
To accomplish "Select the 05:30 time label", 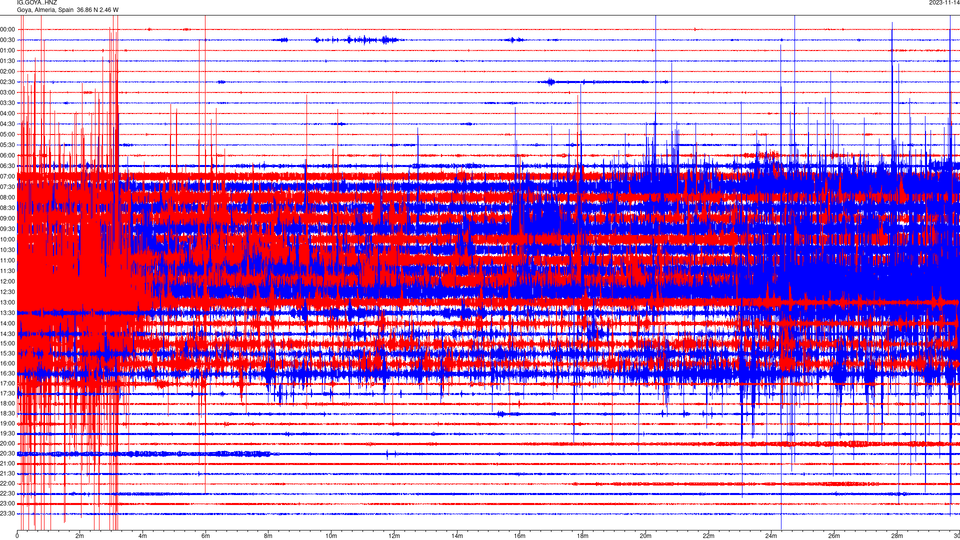I will pos(7,144).
